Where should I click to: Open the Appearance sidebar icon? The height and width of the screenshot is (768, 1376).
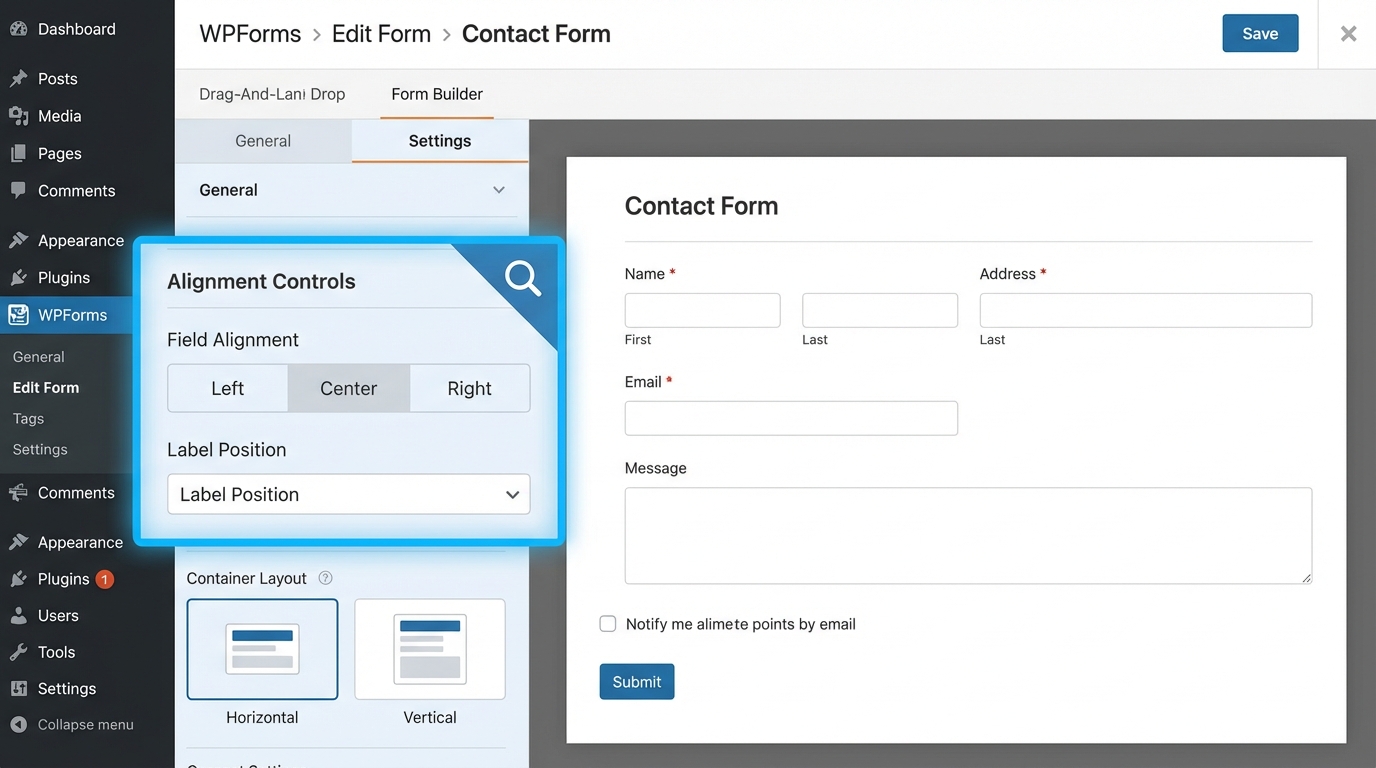(x=18, y=240)
